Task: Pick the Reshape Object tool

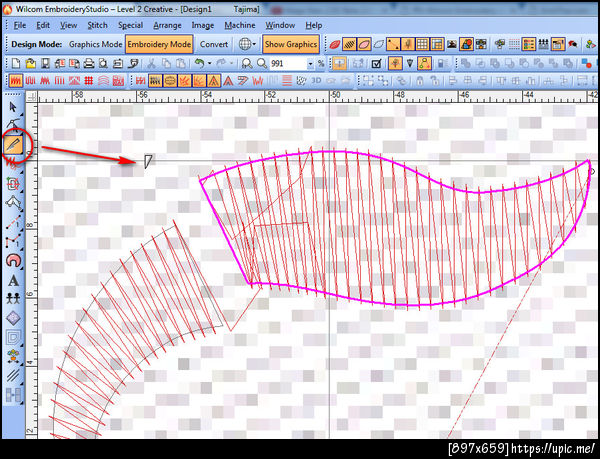Action: coord(13,125)
